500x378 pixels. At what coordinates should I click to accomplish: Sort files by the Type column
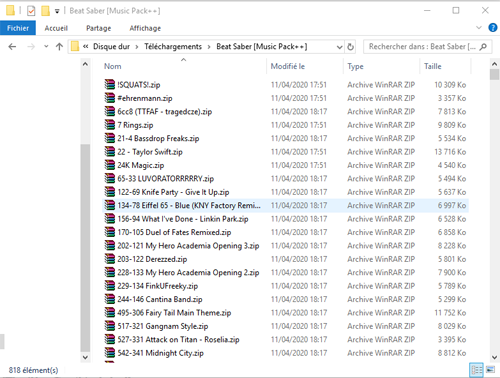(355, 66)
